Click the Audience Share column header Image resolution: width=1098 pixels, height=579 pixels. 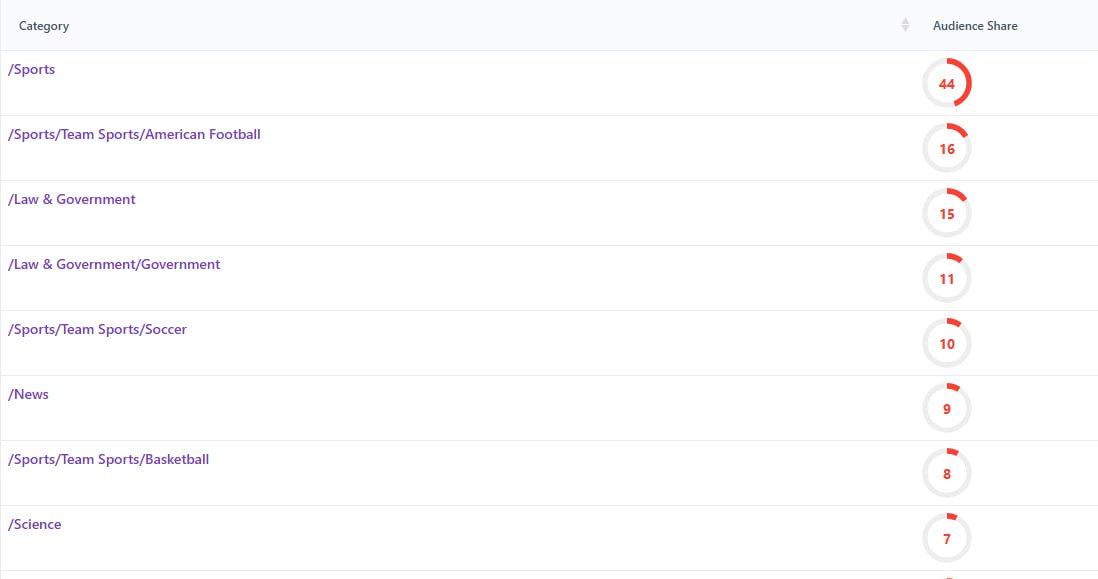tap(975, 26)
